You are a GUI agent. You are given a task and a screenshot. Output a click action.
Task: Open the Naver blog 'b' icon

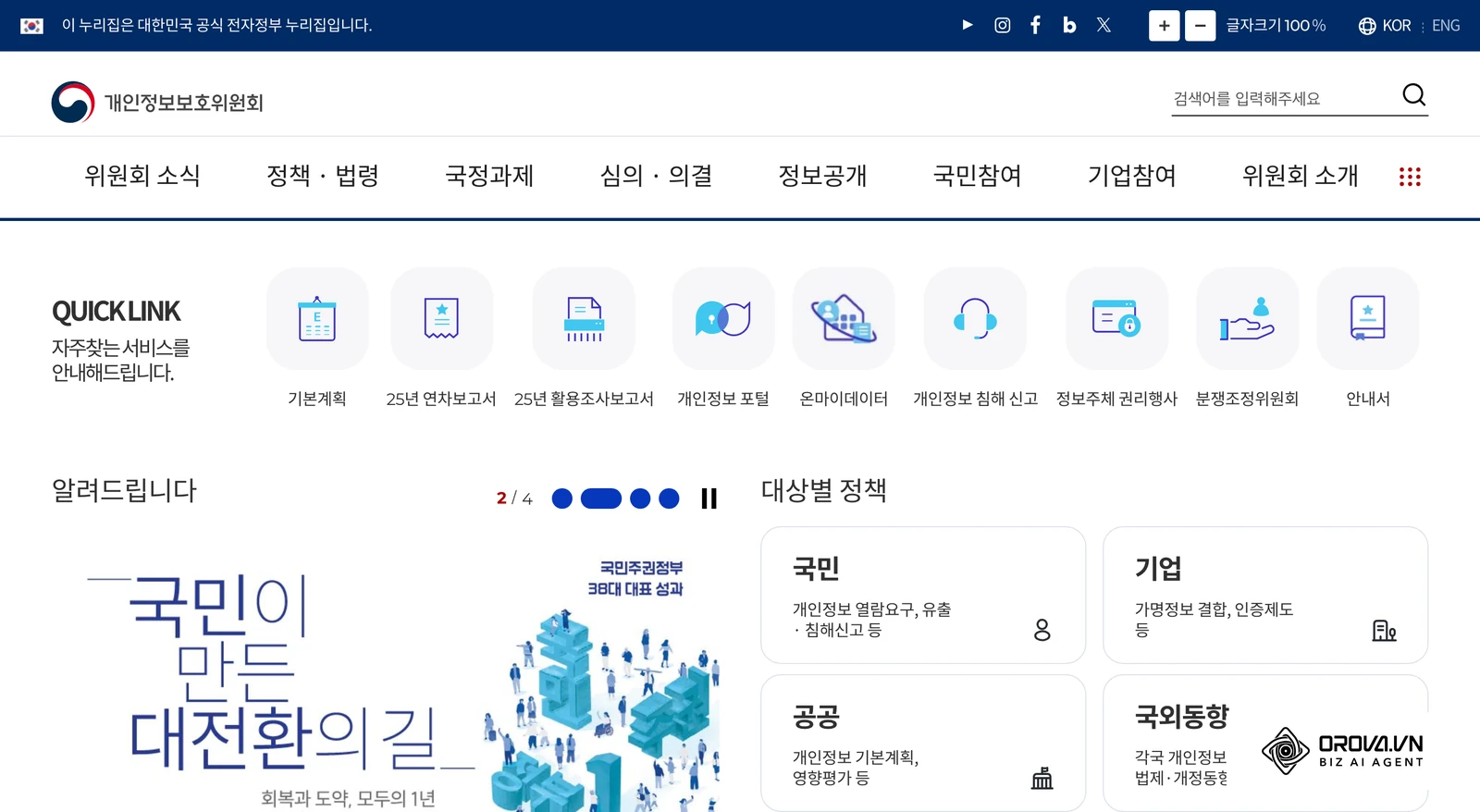coord(1069,25)
